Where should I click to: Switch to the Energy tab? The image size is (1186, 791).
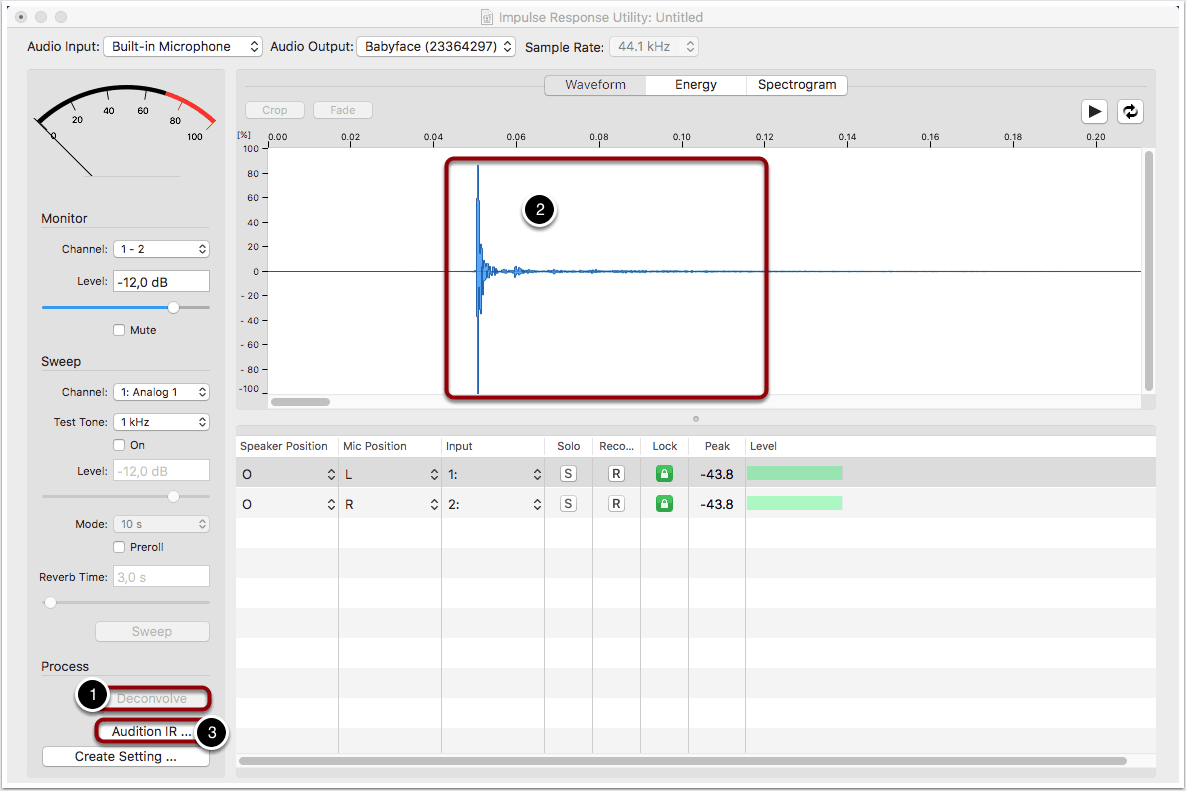click(x=696, y=85)
